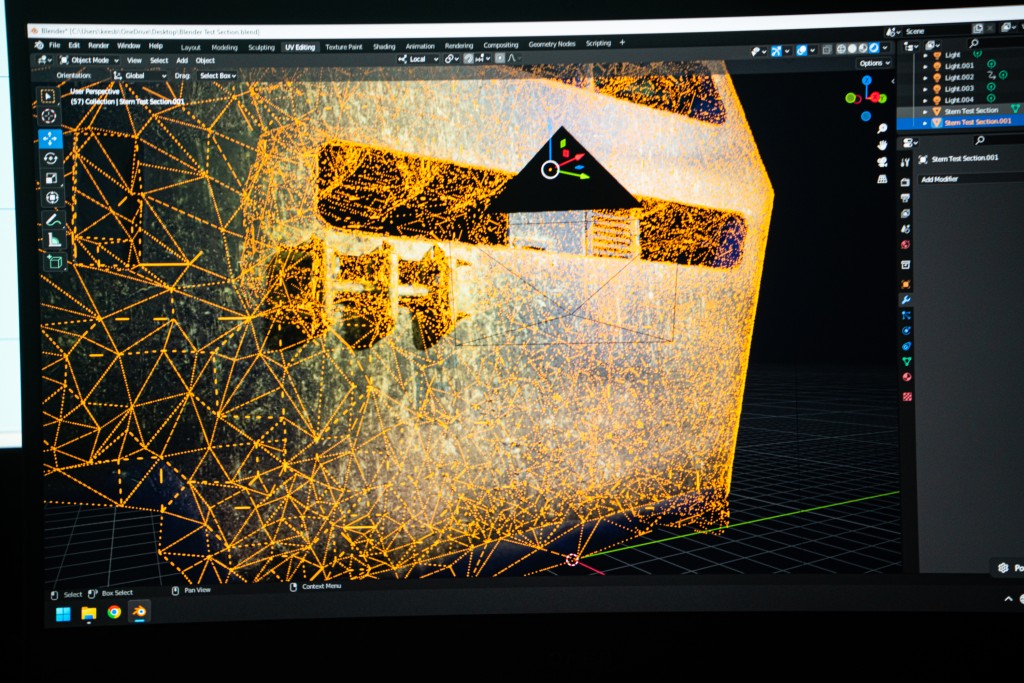Select the Add Cube tool

pyautogui.click(x=54, y=262)
